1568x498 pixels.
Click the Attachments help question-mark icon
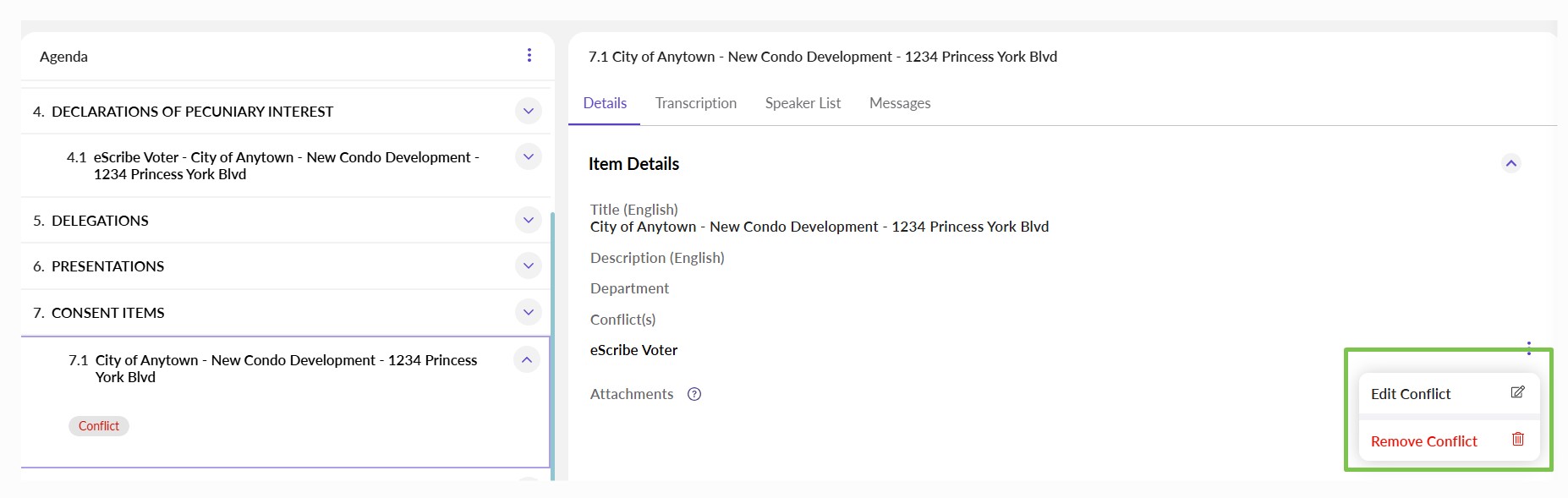pyautogui.click(x=694, y=394)
